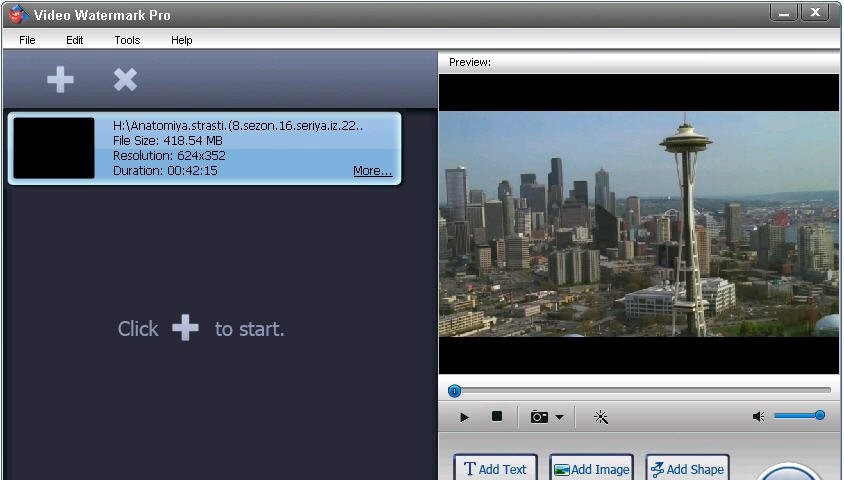Click the add video plus icon
Viewport: 844px width, 480px height.
coord(60,80)
